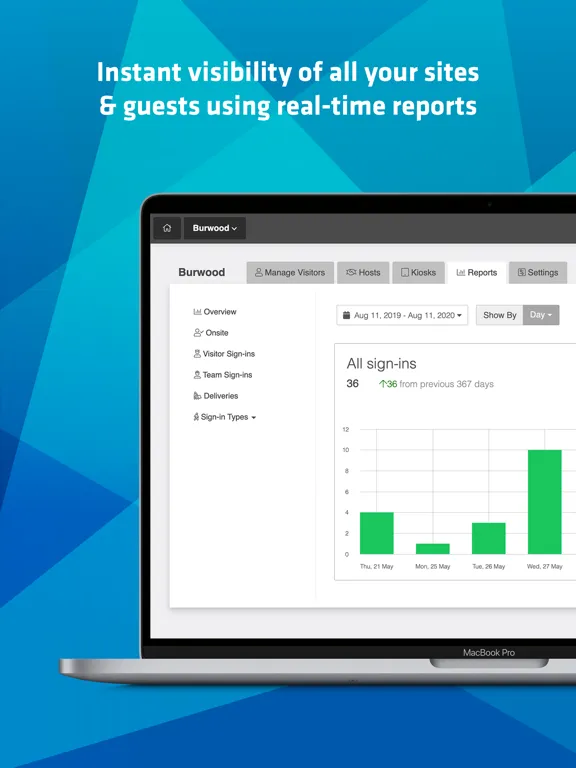Click the home icon button

167,228
